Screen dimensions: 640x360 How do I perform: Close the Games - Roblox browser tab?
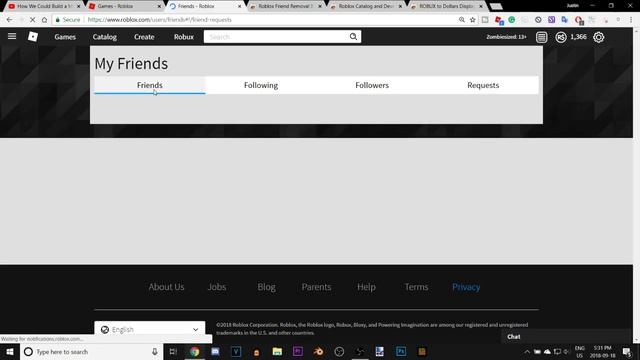pos(159,6)
